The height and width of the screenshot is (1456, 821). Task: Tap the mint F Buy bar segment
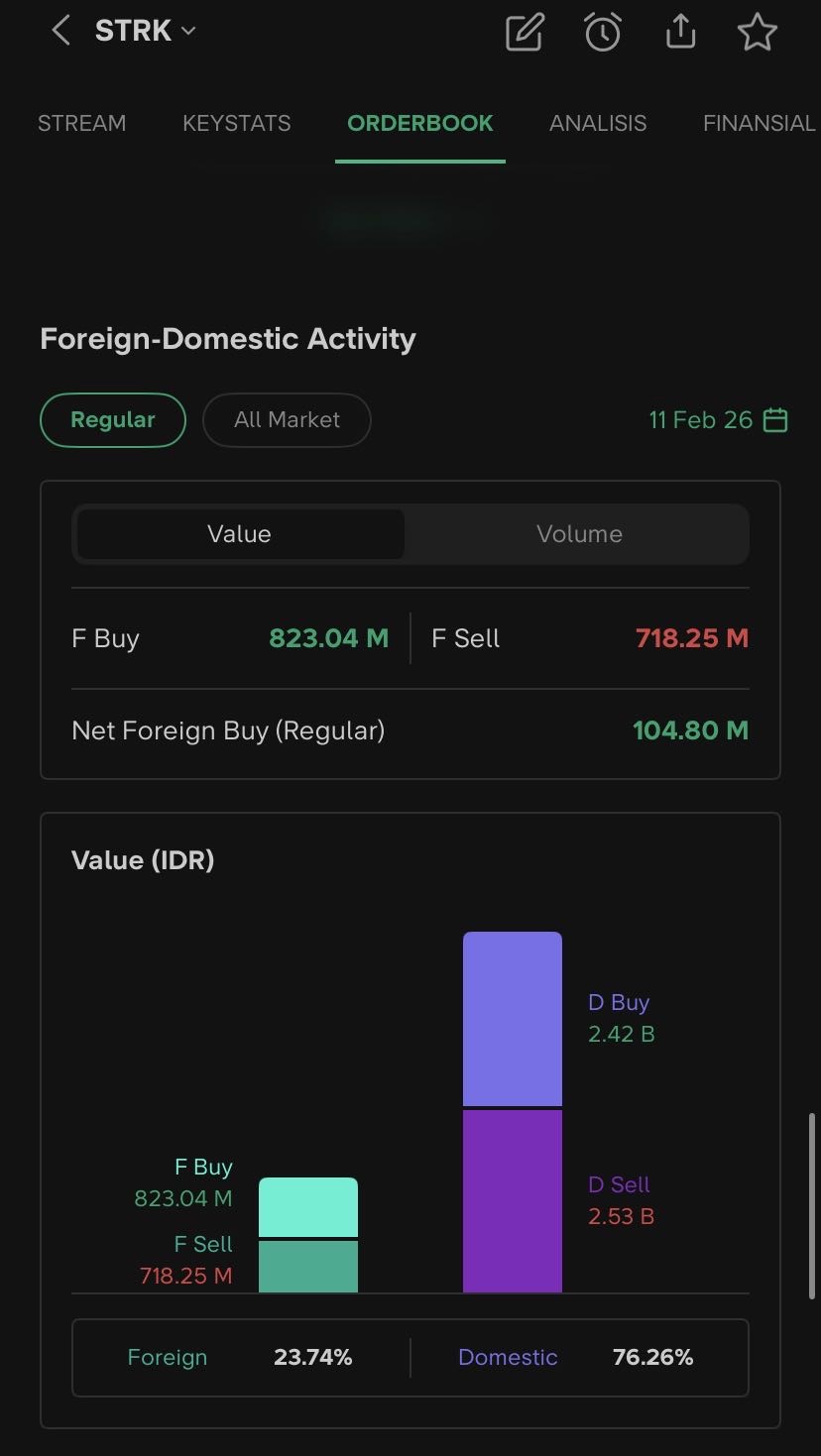coord(307,1207)
